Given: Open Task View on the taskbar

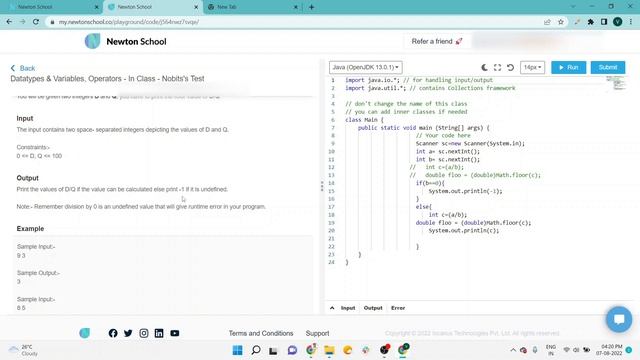Looking at the screenshot, I should coord(273,350).
